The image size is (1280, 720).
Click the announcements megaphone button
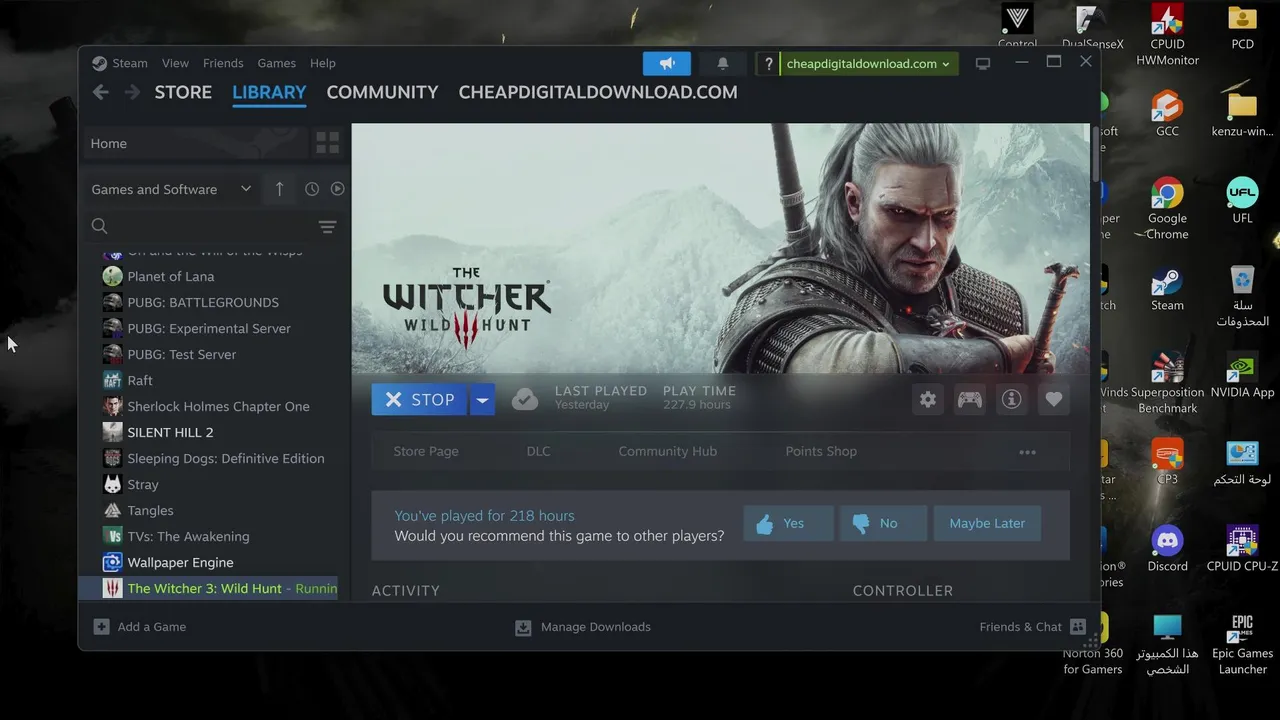click(667, 63)
